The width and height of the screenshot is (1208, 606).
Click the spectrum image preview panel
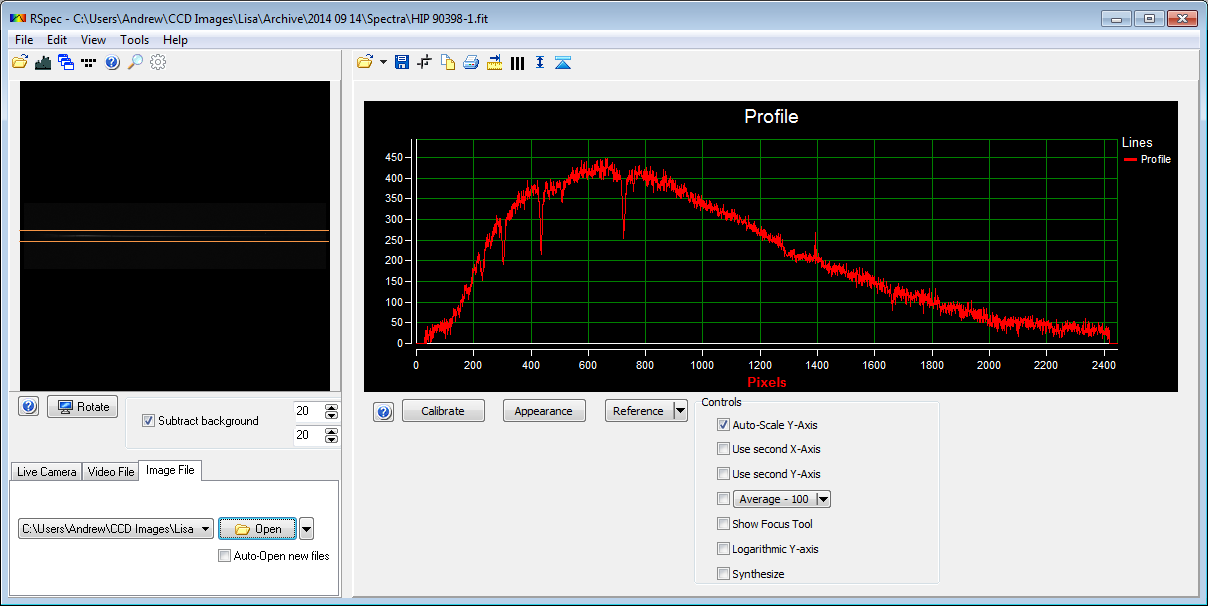pyautogui.click(x=175, y=235)
